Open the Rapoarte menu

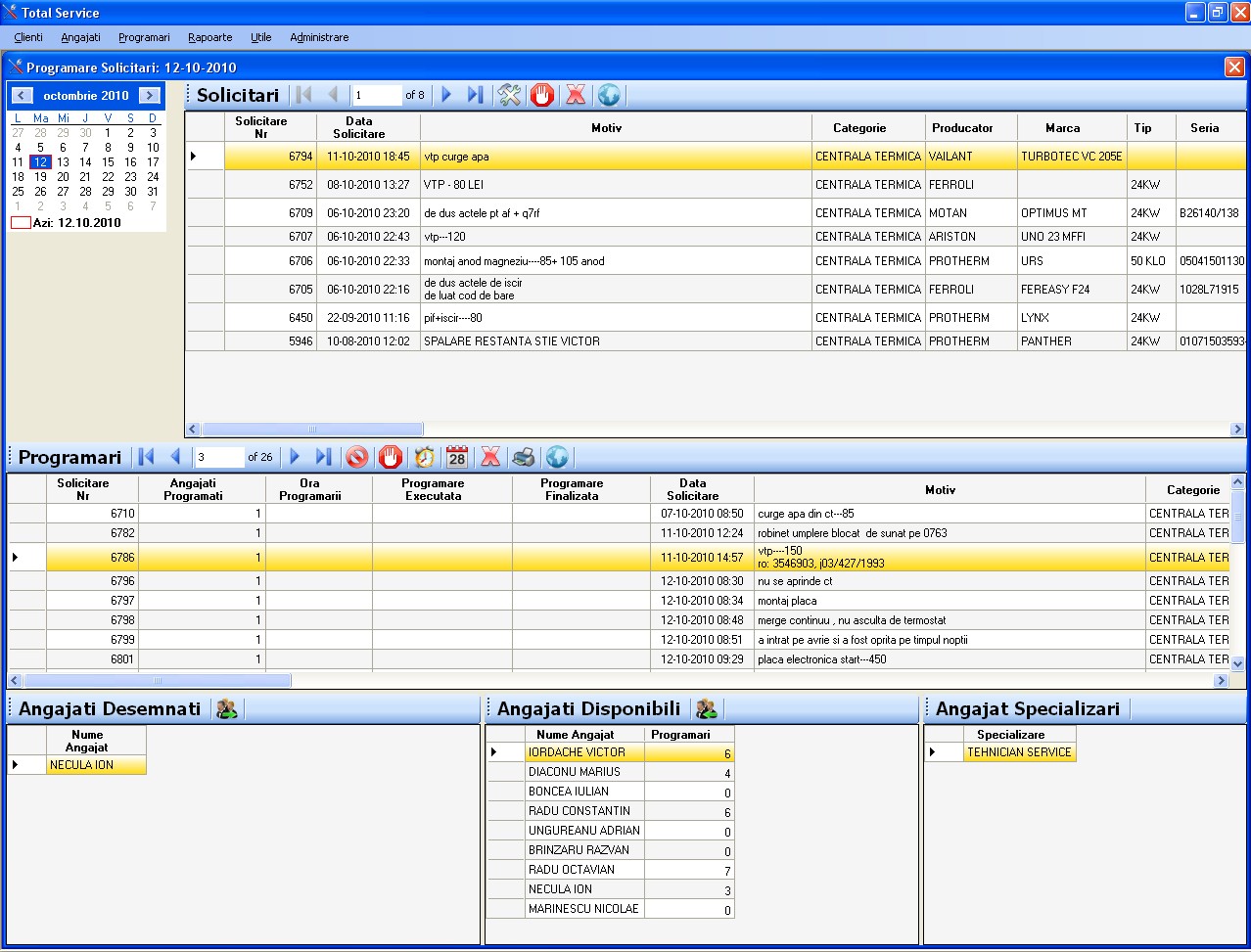pyautogui.click(x=210, y=37)
